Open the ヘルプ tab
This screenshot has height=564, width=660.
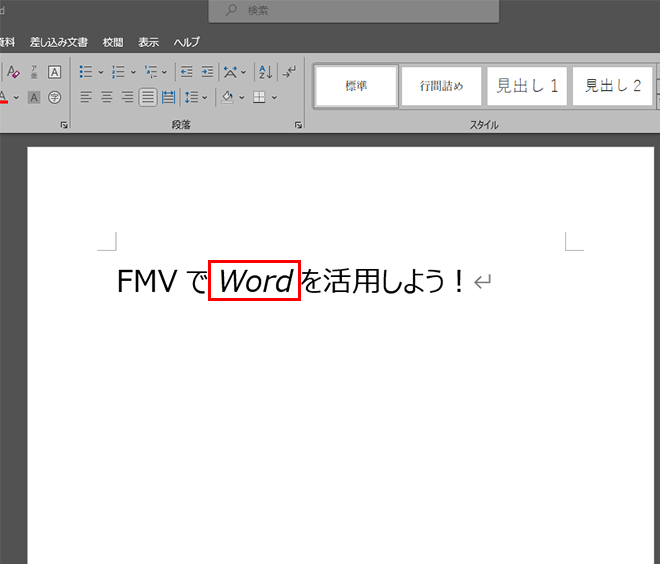(x=186, y=42)
